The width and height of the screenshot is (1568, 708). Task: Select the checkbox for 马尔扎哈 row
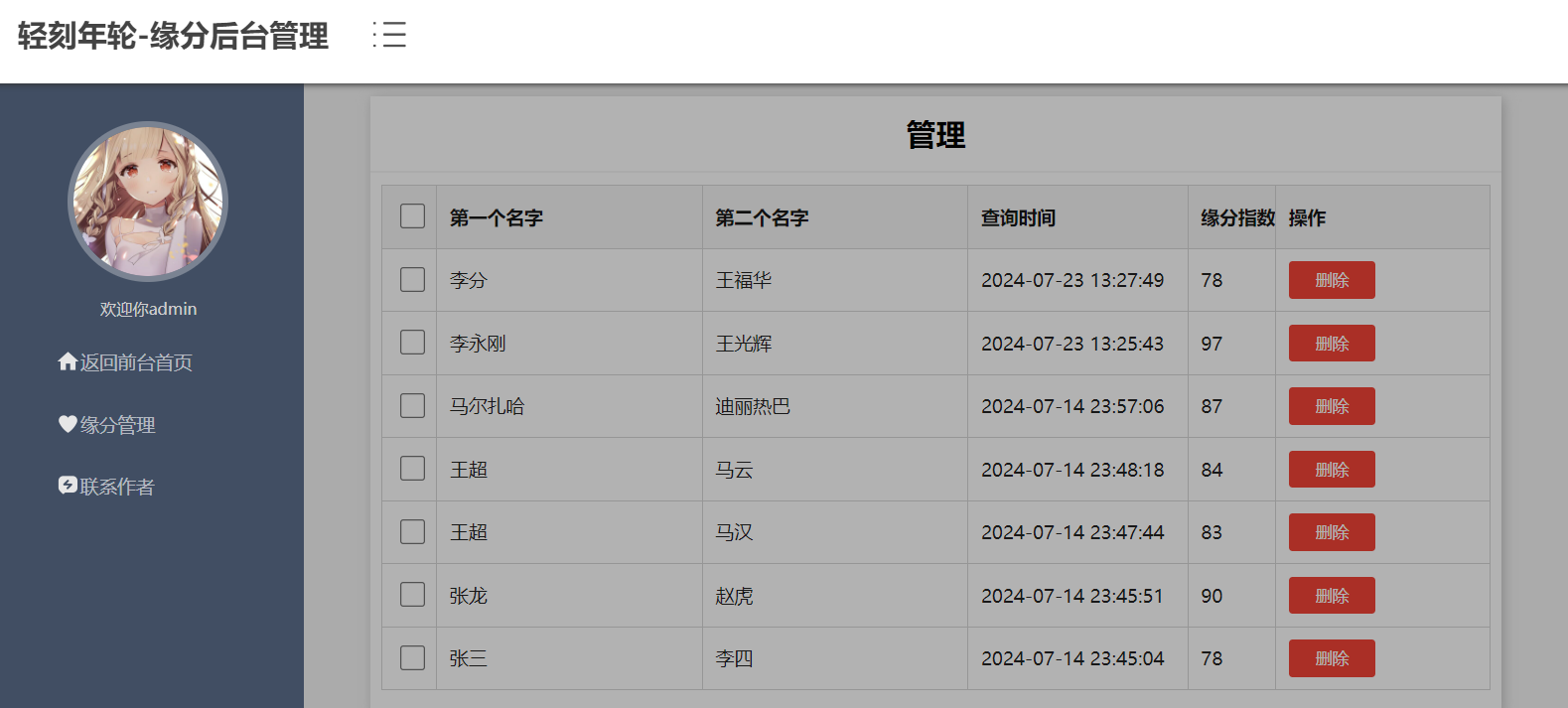click(x=412, y=406)
